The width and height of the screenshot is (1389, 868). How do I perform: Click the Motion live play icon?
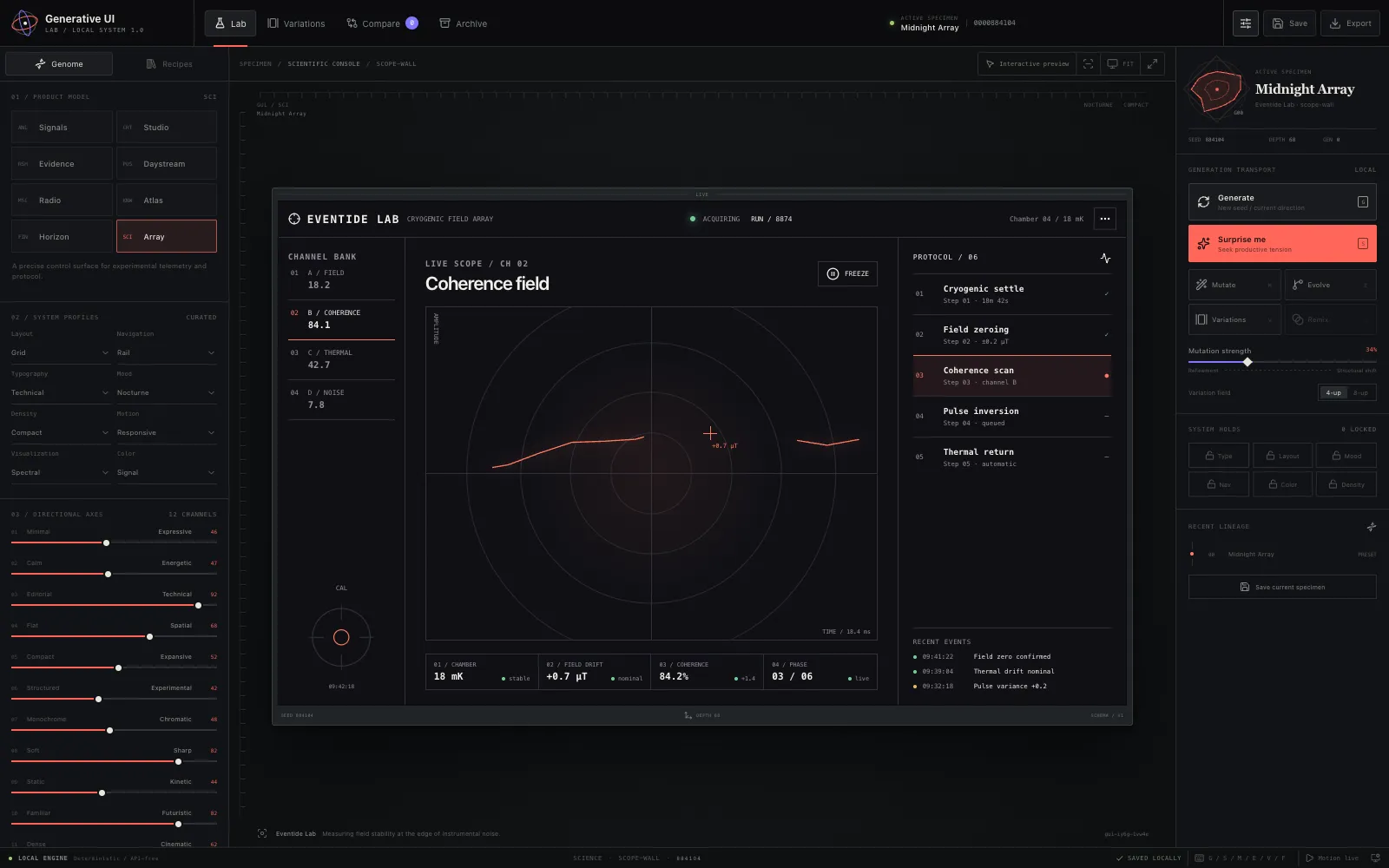click(x=1309, y=858)
